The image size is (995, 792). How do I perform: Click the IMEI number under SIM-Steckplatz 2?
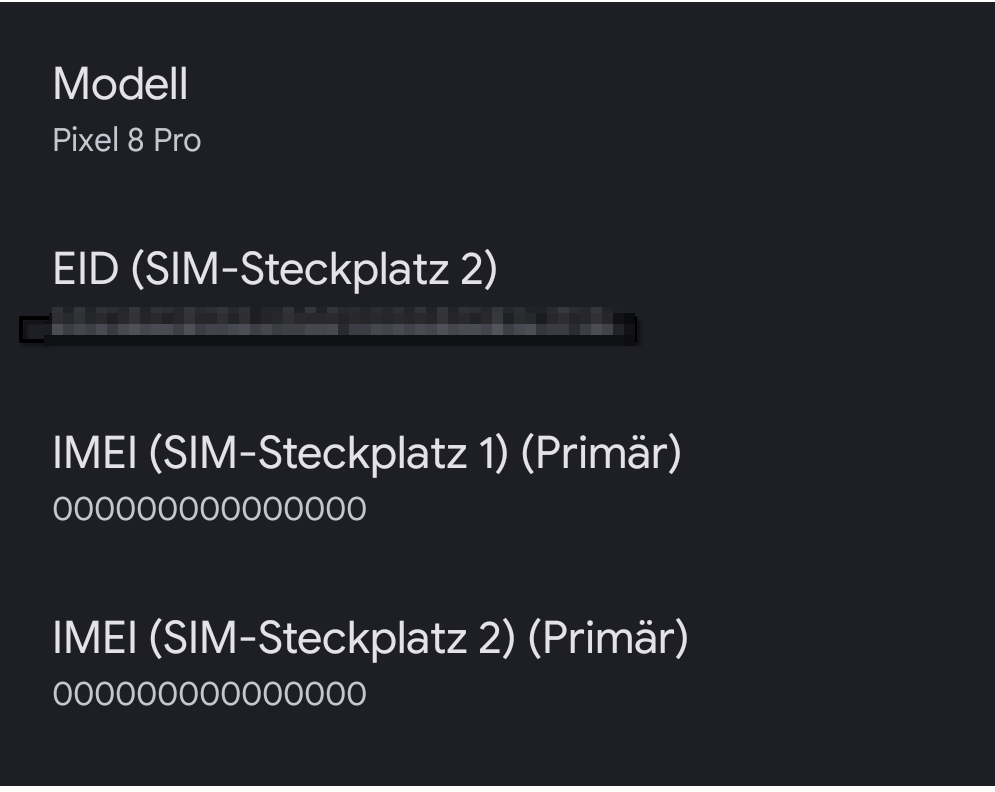point(209,693)
